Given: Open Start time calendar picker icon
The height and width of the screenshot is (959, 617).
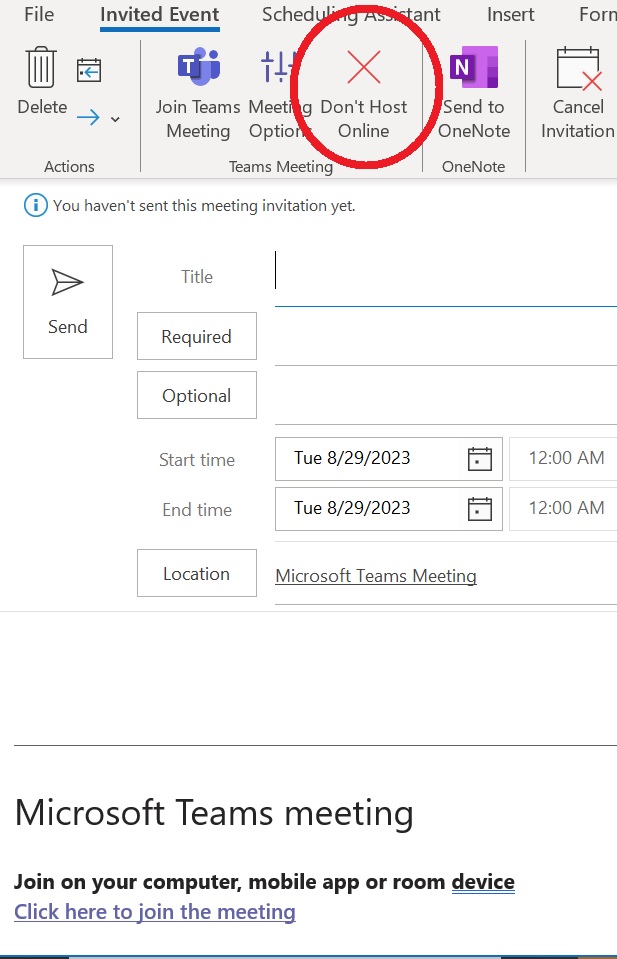Looking at the screenshot, I should coord(480,459).
